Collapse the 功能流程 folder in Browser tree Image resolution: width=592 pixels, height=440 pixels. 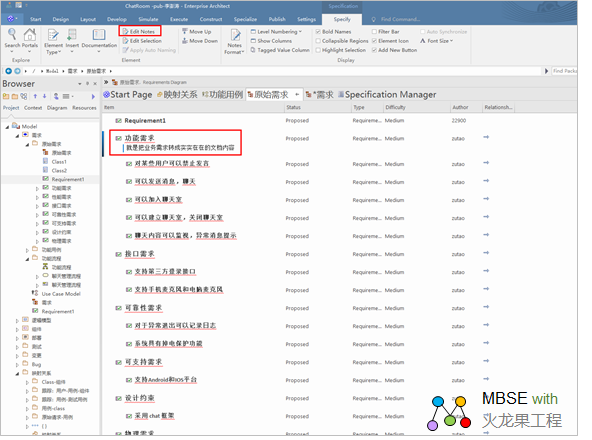(x=27, y=259)
